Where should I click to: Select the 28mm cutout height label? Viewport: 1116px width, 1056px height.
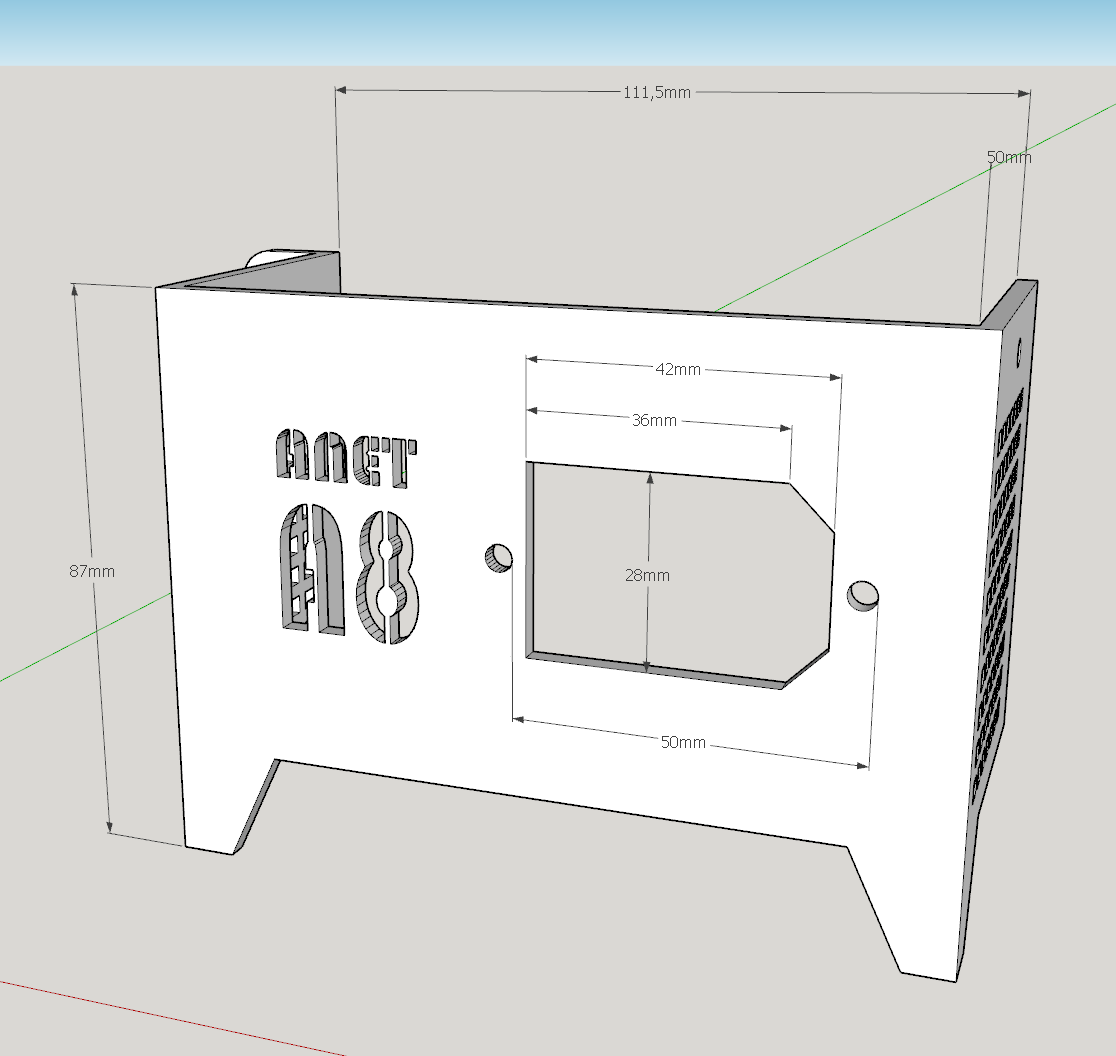coord(647,575)
